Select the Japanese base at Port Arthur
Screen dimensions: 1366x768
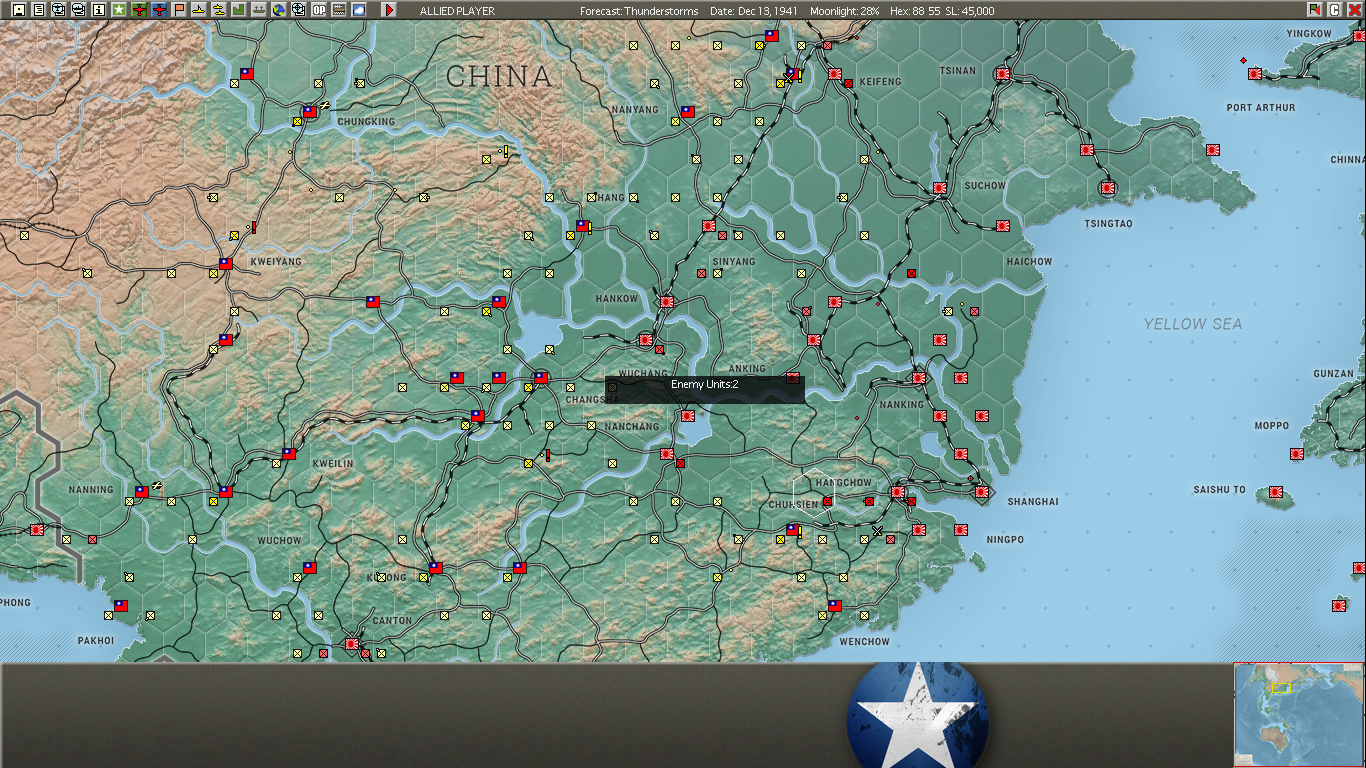(1254, 73)
